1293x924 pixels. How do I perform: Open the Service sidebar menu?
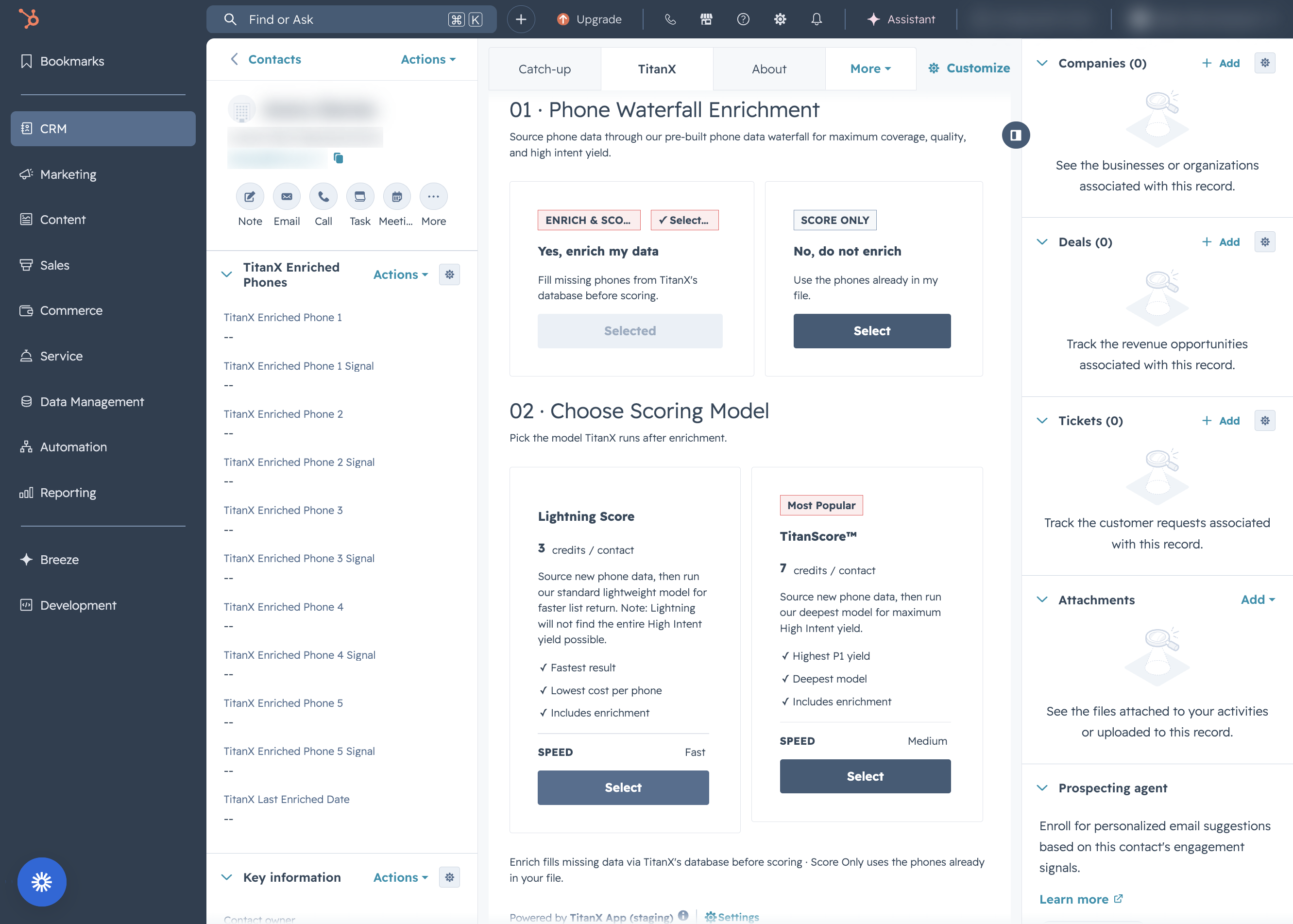[x=103, y=356]
